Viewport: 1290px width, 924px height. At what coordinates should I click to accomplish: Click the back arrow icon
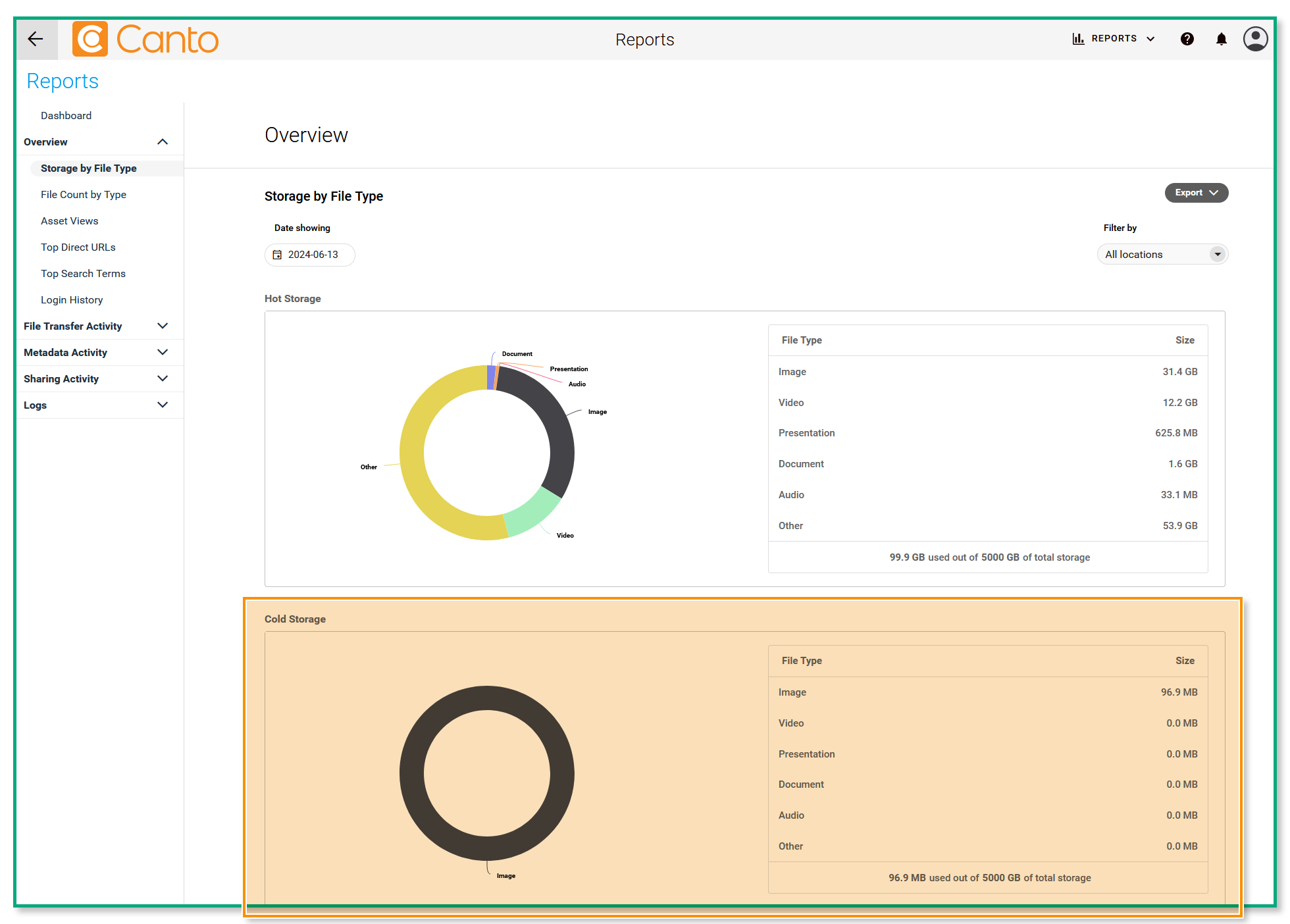click(x=36, y=39)
